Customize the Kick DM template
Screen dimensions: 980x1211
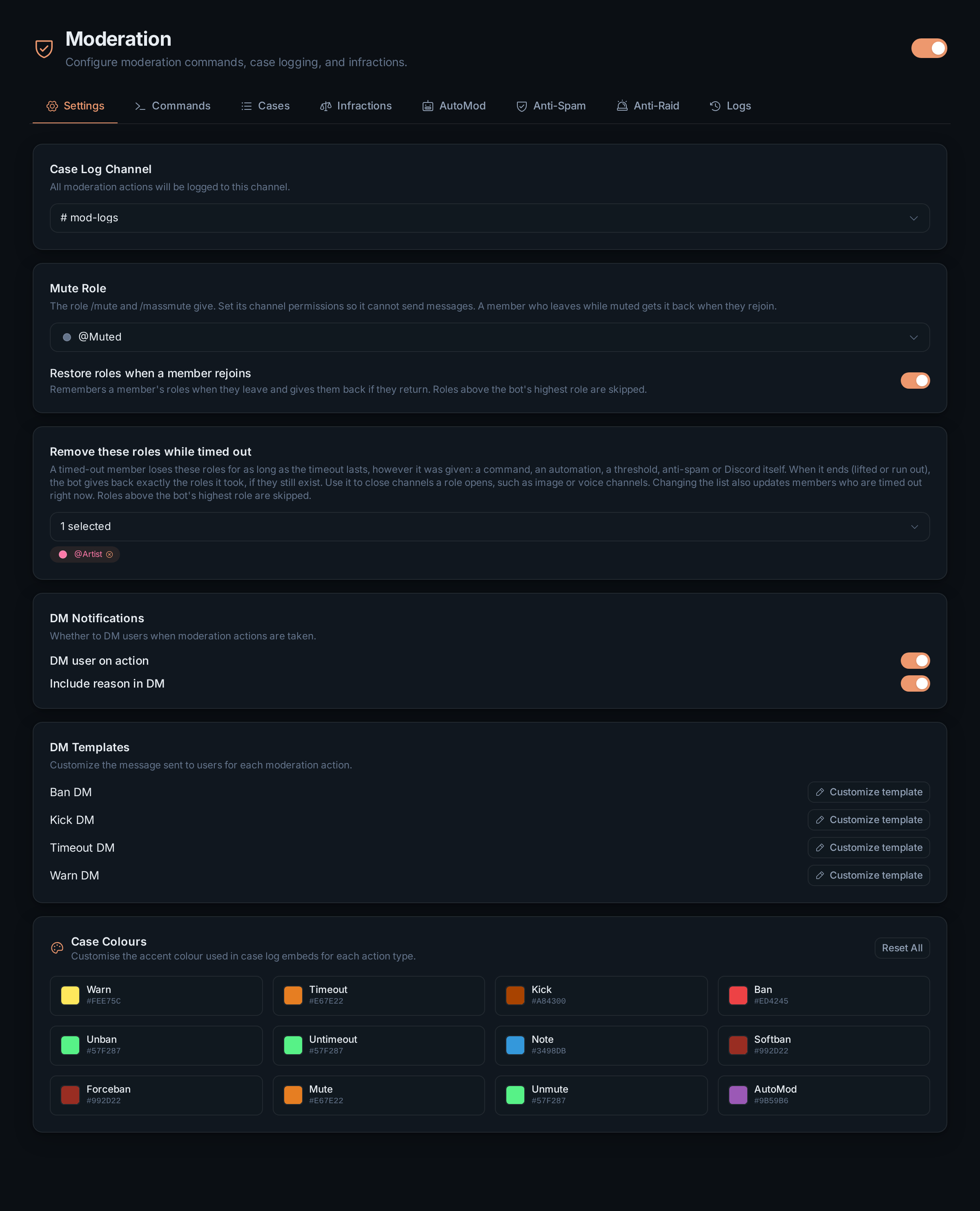868,820
